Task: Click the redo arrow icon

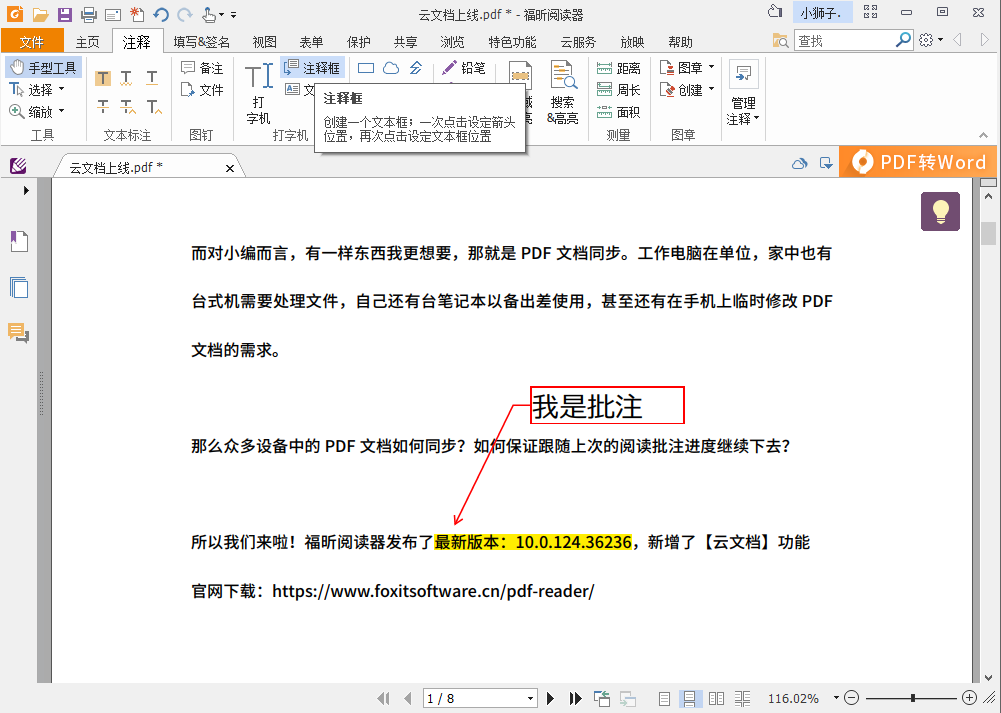Action: [x=184, y=13]
